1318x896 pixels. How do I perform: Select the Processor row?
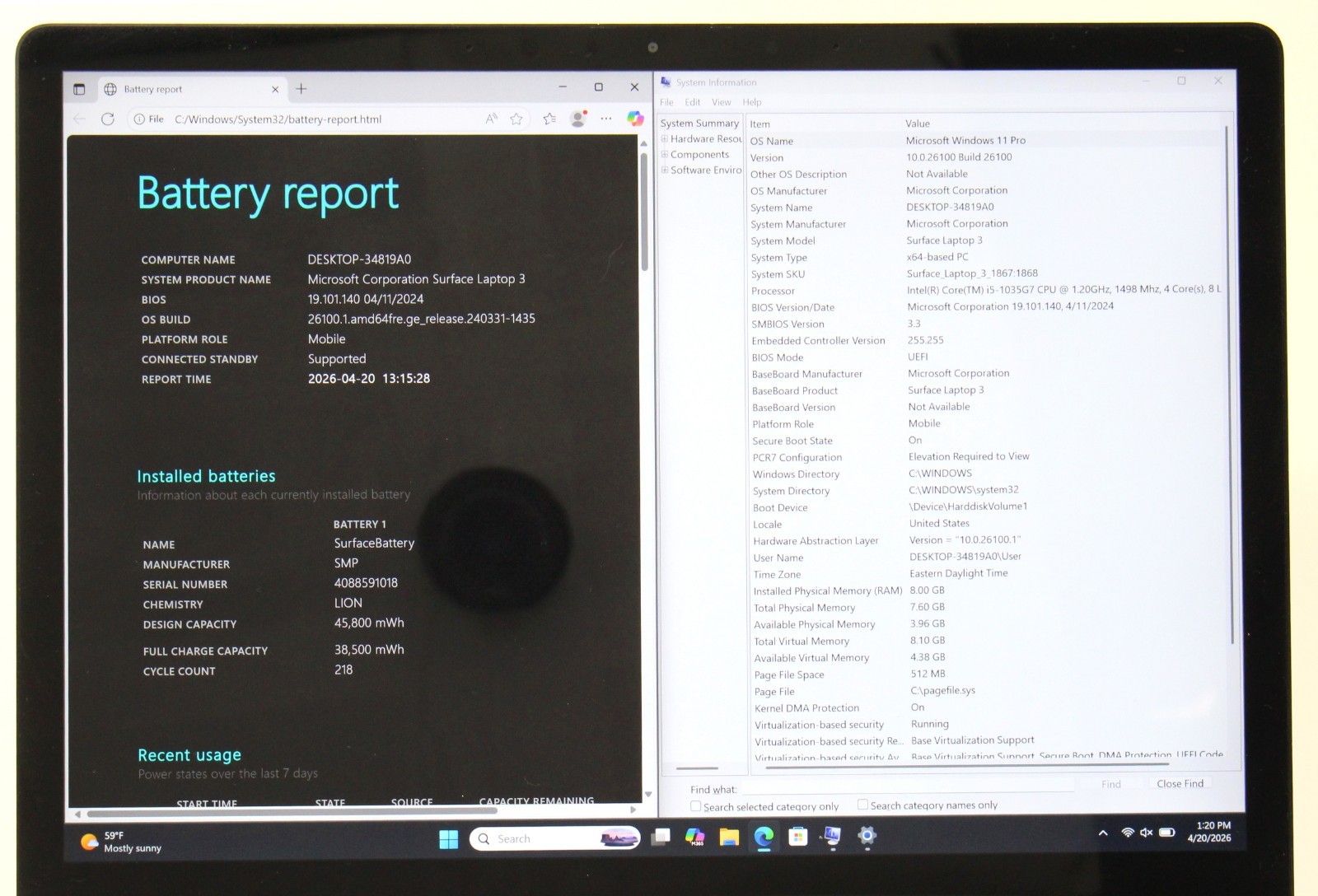pyautogui.click(x=986, y=290)
